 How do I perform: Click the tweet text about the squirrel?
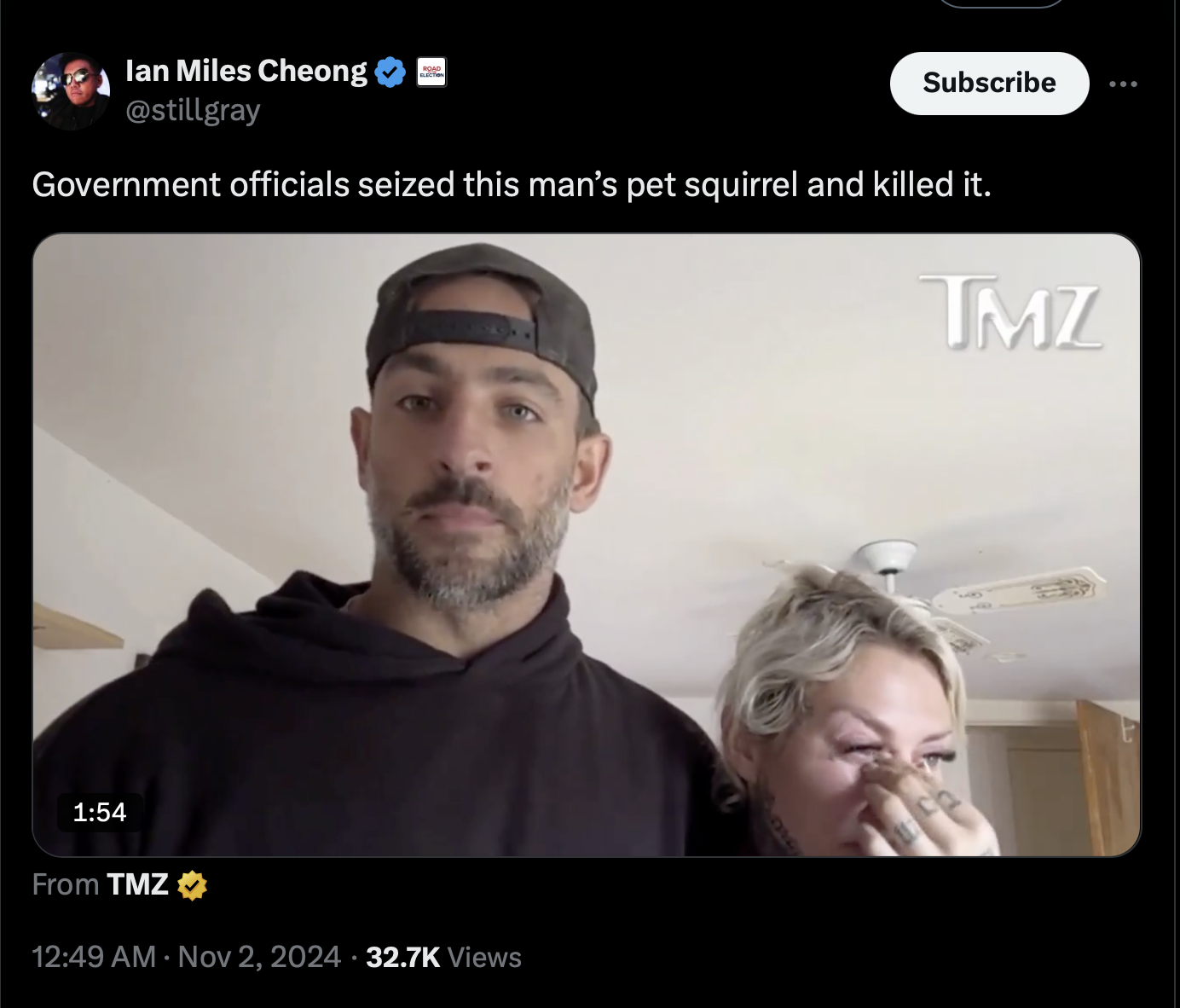[512, 184]
